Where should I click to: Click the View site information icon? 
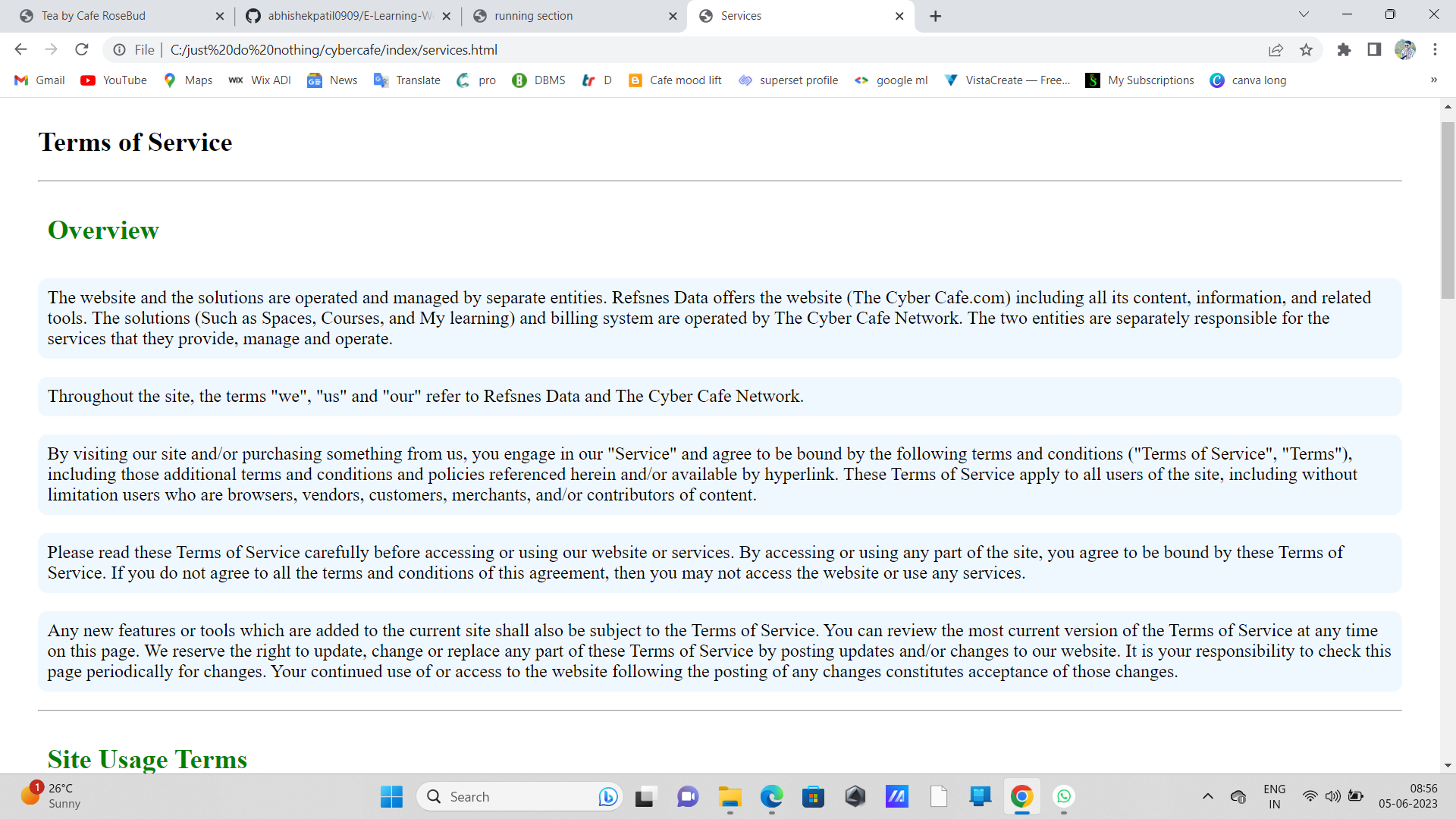point(119,50)
